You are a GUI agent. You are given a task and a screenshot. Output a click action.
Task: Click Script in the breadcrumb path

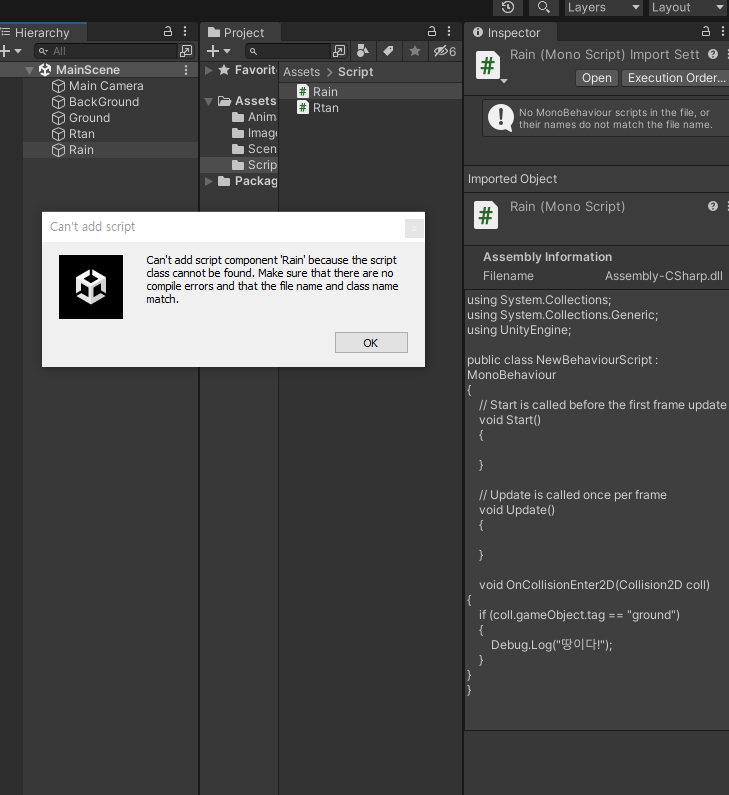[355, 72]
